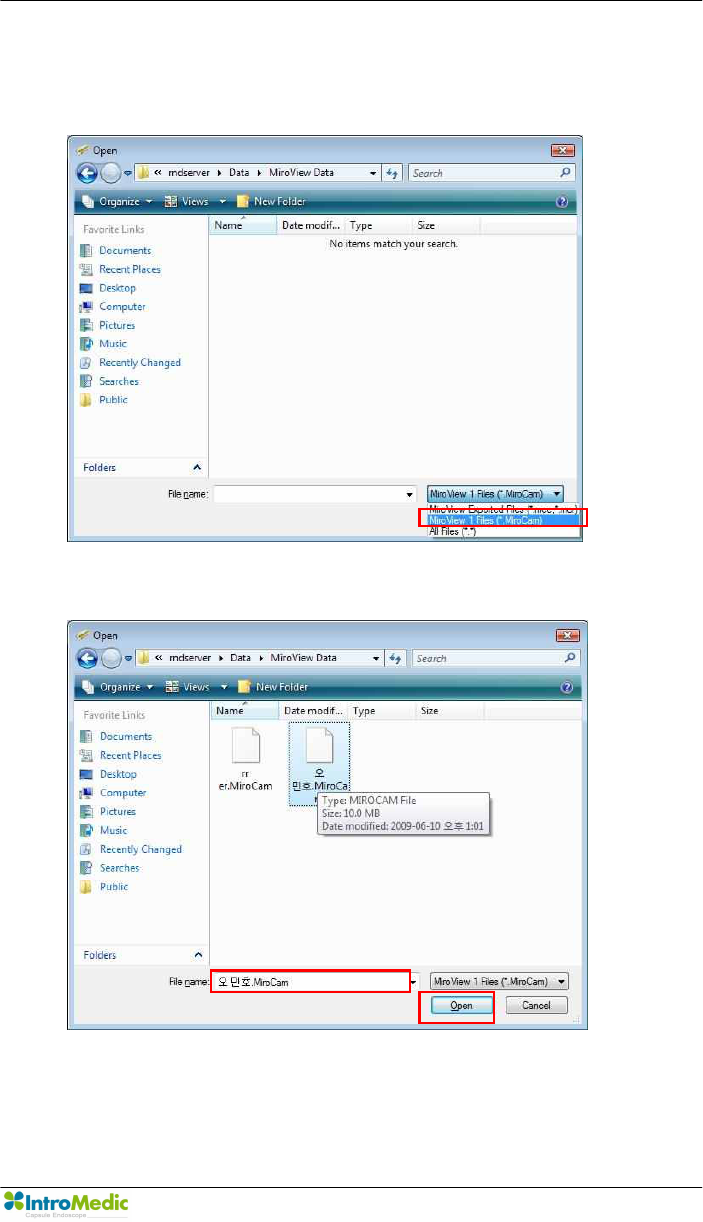Click the Back arrow in the upper Open dialog
The width and height of the screenshot is (703, 1222).
coord(86,173)
